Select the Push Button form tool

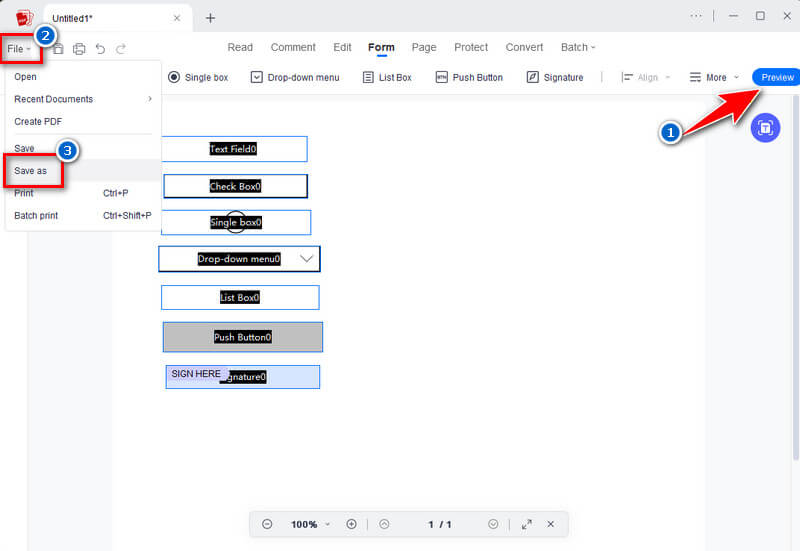pyautogui.click(x=469, y=78)
